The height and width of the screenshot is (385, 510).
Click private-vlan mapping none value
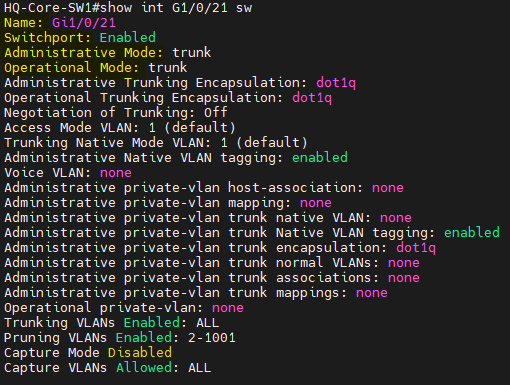[x=316, y=203]
